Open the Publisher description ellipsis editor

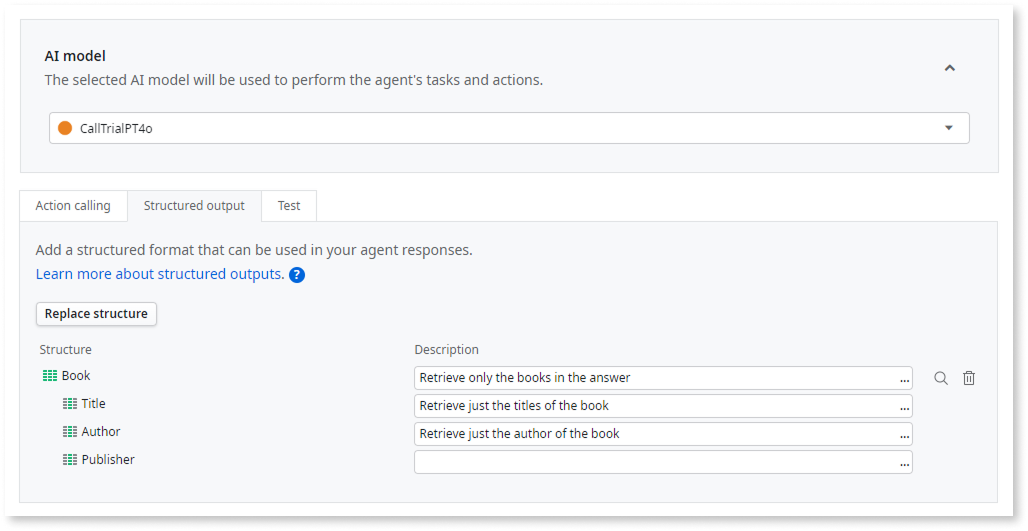904,462
